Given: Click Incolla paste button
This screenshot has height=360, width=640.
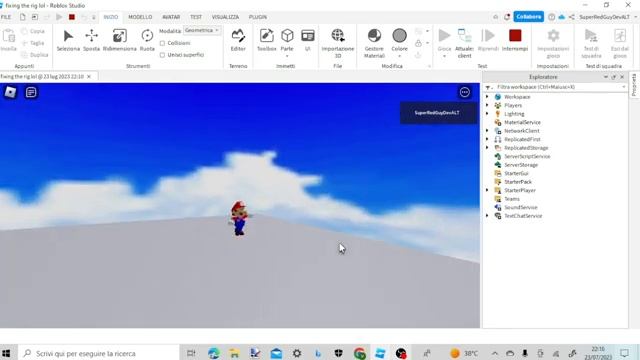Looking at the screenshot, I should click(9, 40).
